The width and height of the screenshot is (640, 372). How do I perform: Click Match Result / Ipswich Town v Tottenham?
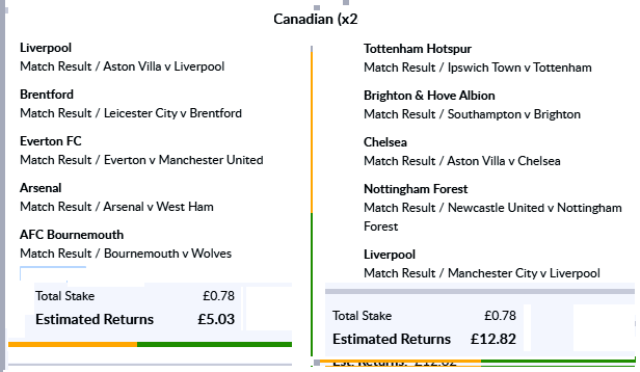point(478,68)
